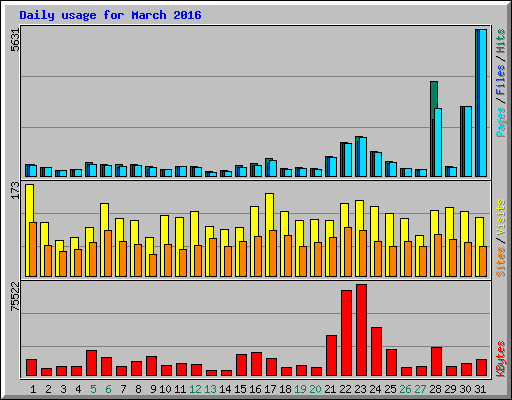
Task: Click day label 15 on the x-axis
Action: pyautogui.click(x=240, y=389)
